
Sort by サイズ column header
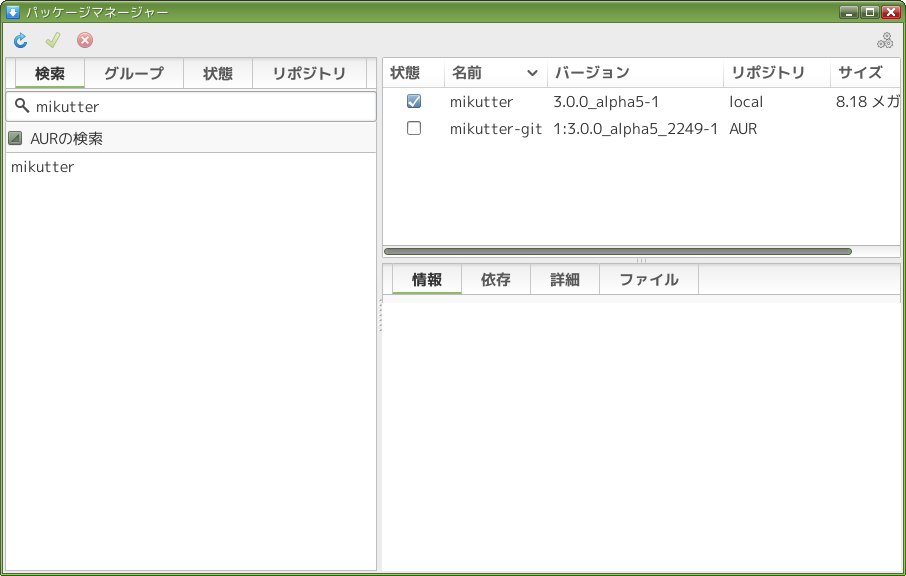pyautogui.click(x=865, y=73)
